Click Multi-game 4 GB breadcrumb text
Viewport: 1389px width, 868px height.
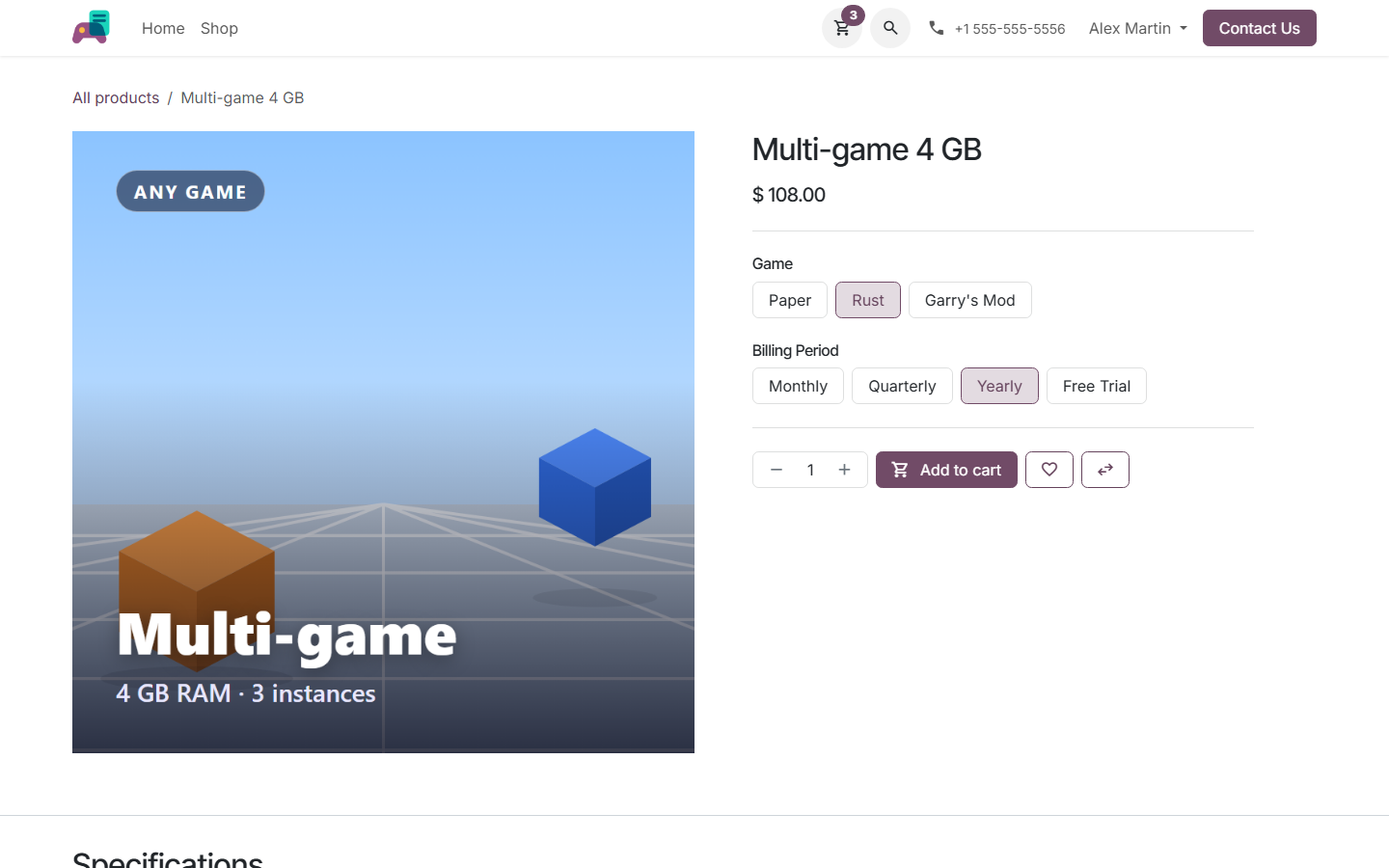point(242,97)
